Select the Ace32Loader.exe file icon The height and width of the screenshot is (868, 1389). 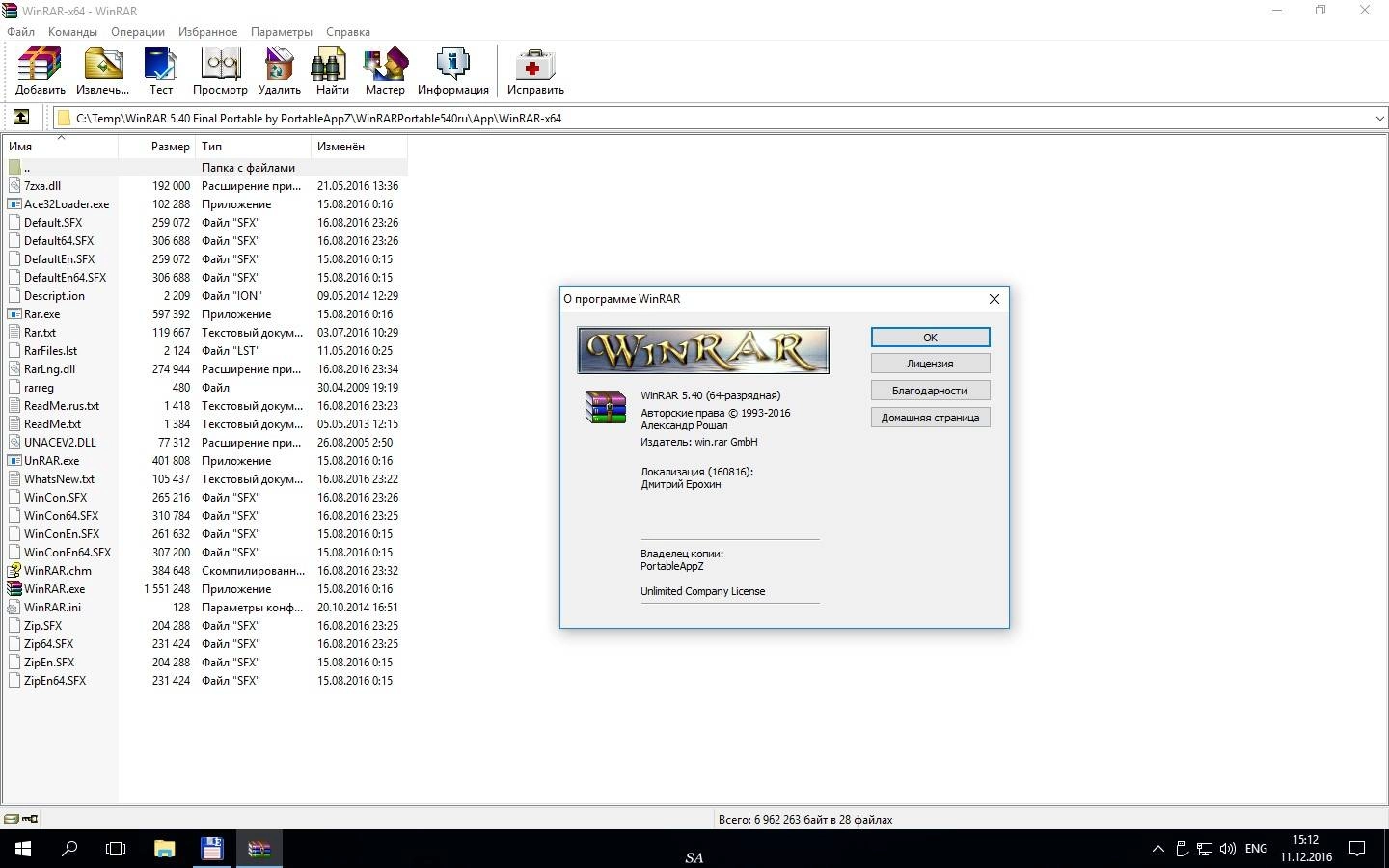click(14, 203)
